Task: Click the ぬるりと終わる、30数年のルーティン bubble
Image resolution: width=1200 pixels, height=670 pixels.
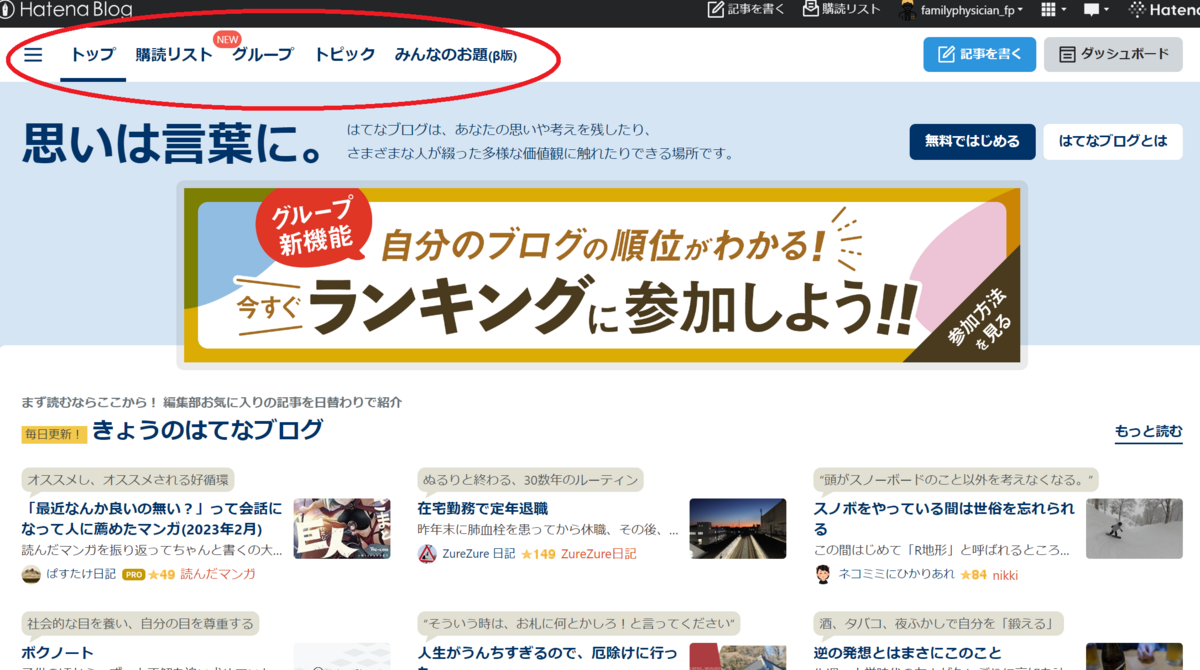Action: point(531,479)
